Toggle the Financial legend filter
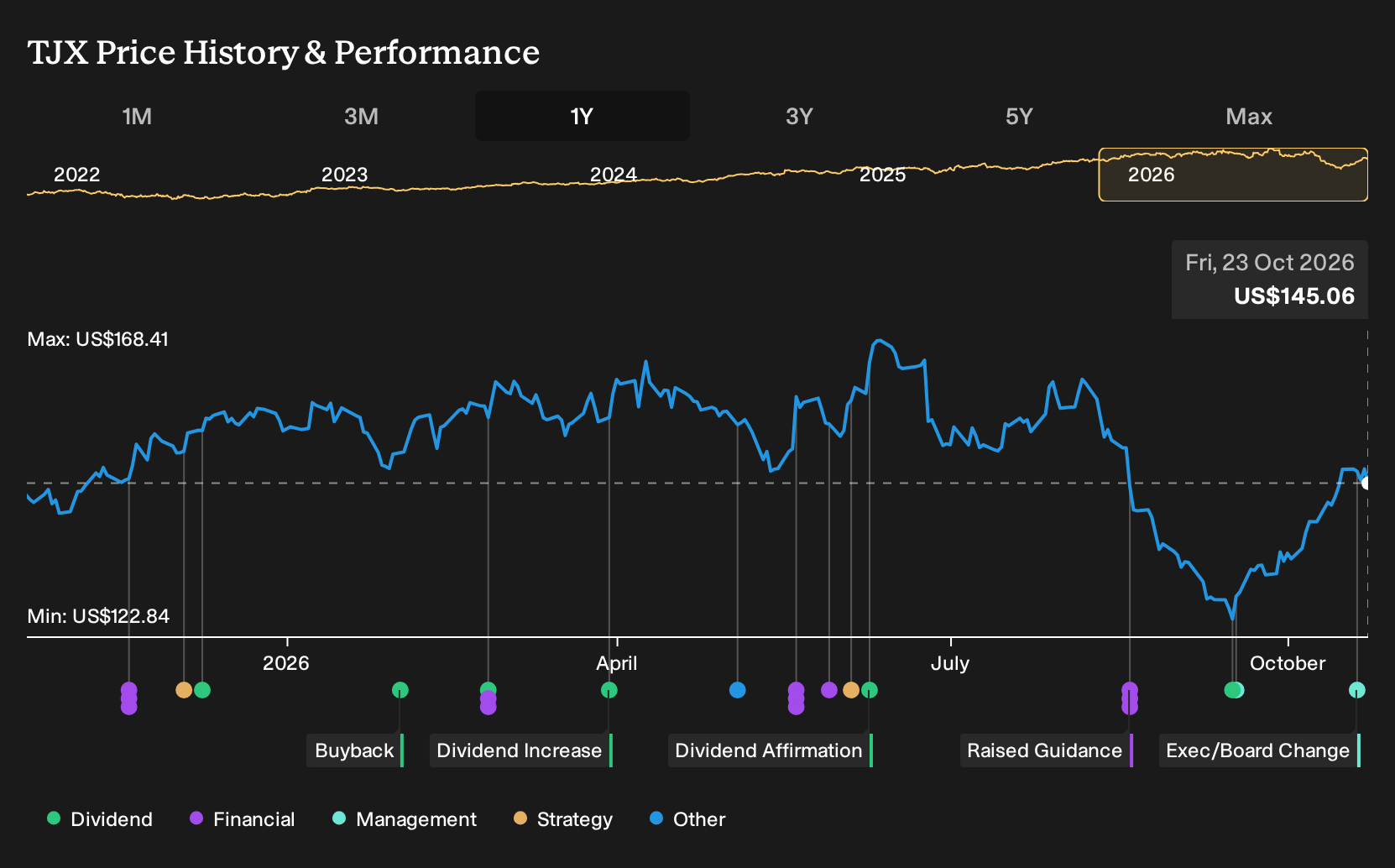This screenshot has height=868, width=1395. click(x=243, y=819)
